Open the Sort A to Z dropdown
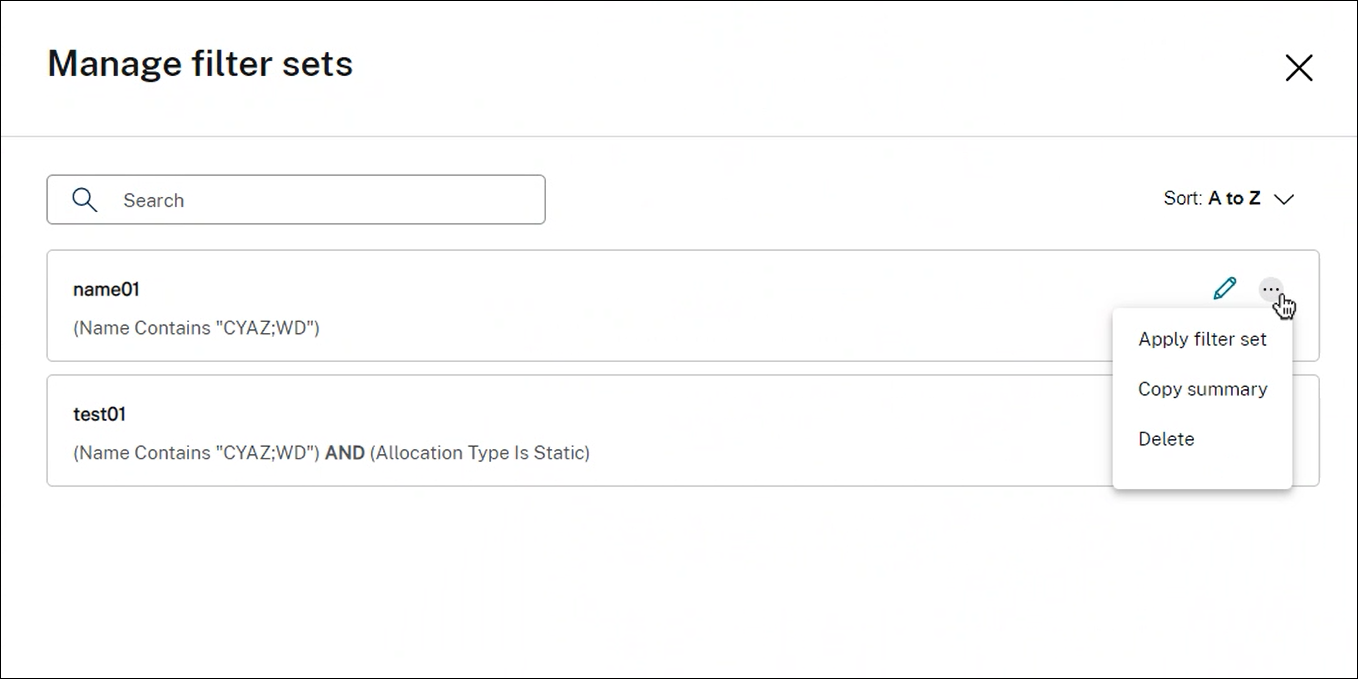Viewport: 1358px width, 679px height. pyautogui.click(x=1229, y=199)
